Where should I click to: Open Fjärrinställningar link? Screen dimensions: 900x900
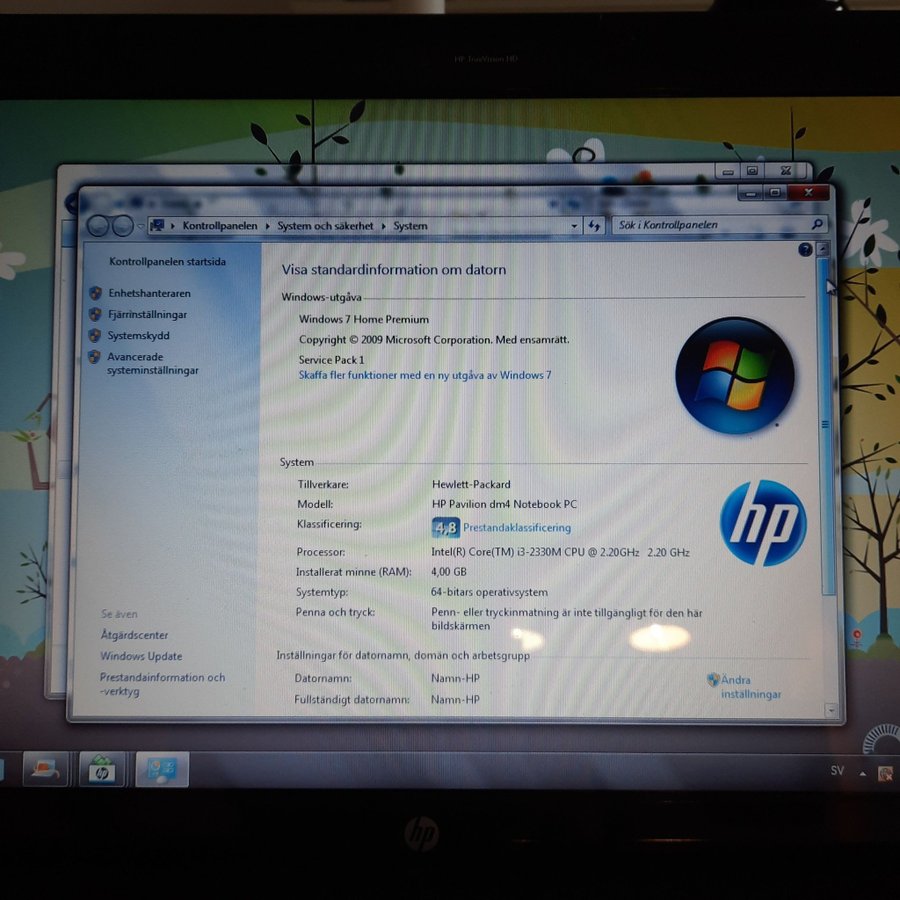(148, 315)
